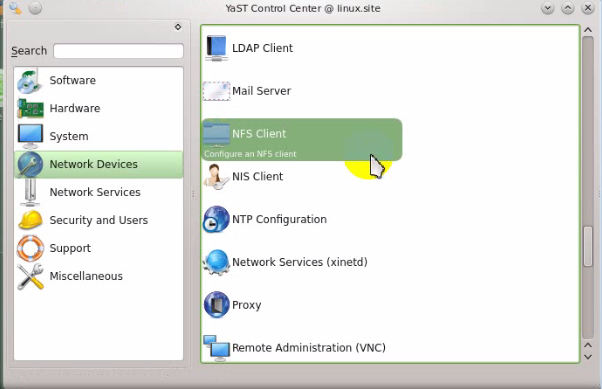Click the scrollbar down arrow at bottom
Viewport: 602px width, 389px height.
coord(588,357)
